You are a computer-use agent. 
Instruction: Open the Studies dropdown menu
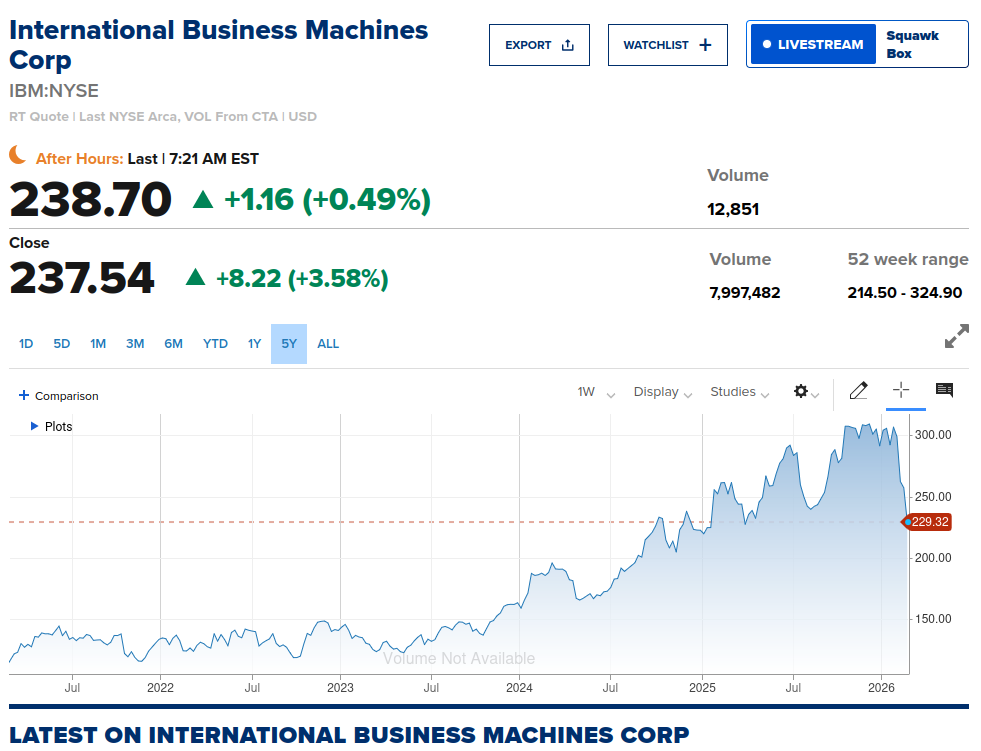pyautogui.click(x=740, y=392)
